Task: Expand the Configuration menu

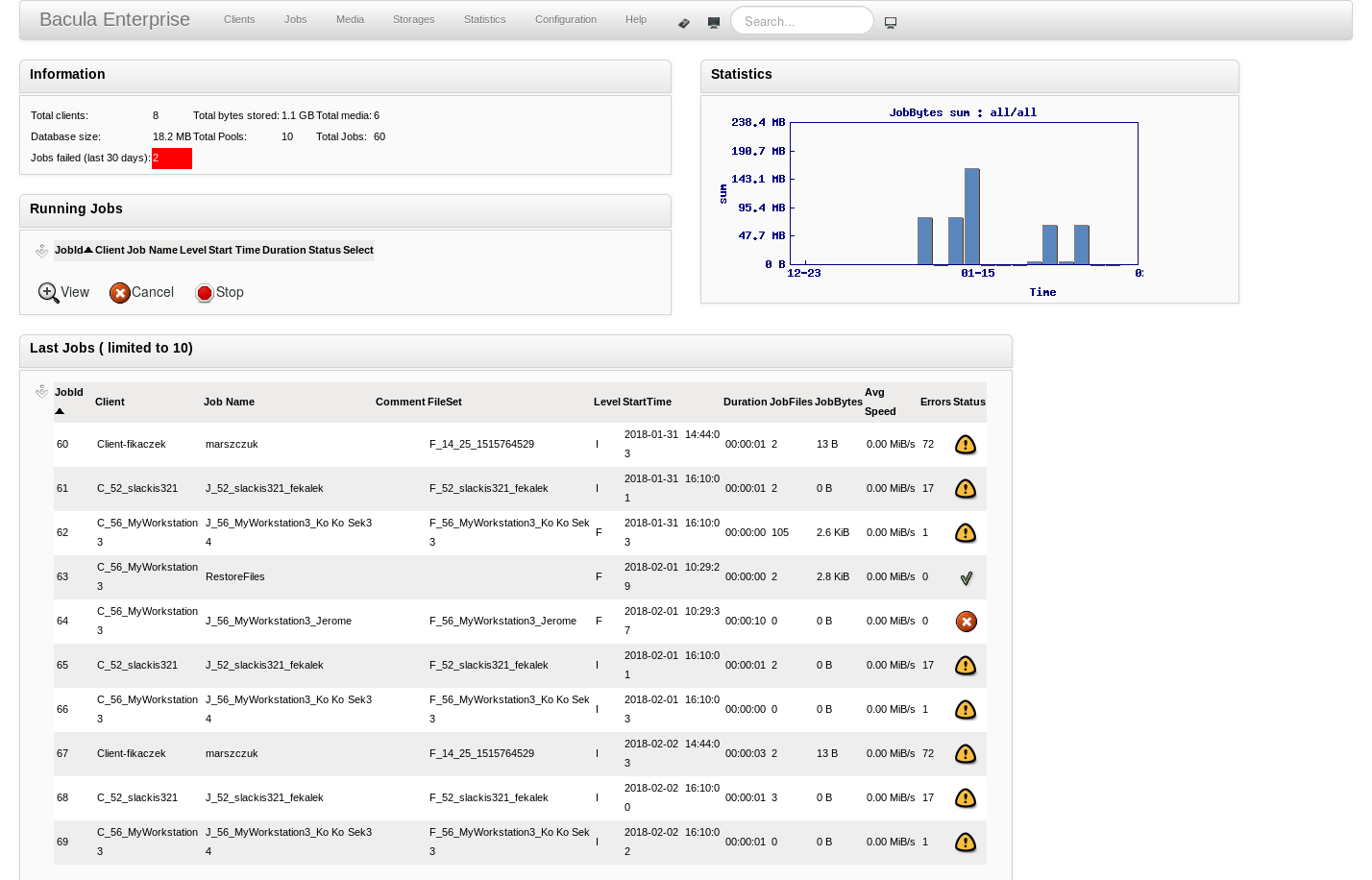Action: point(565,19)
